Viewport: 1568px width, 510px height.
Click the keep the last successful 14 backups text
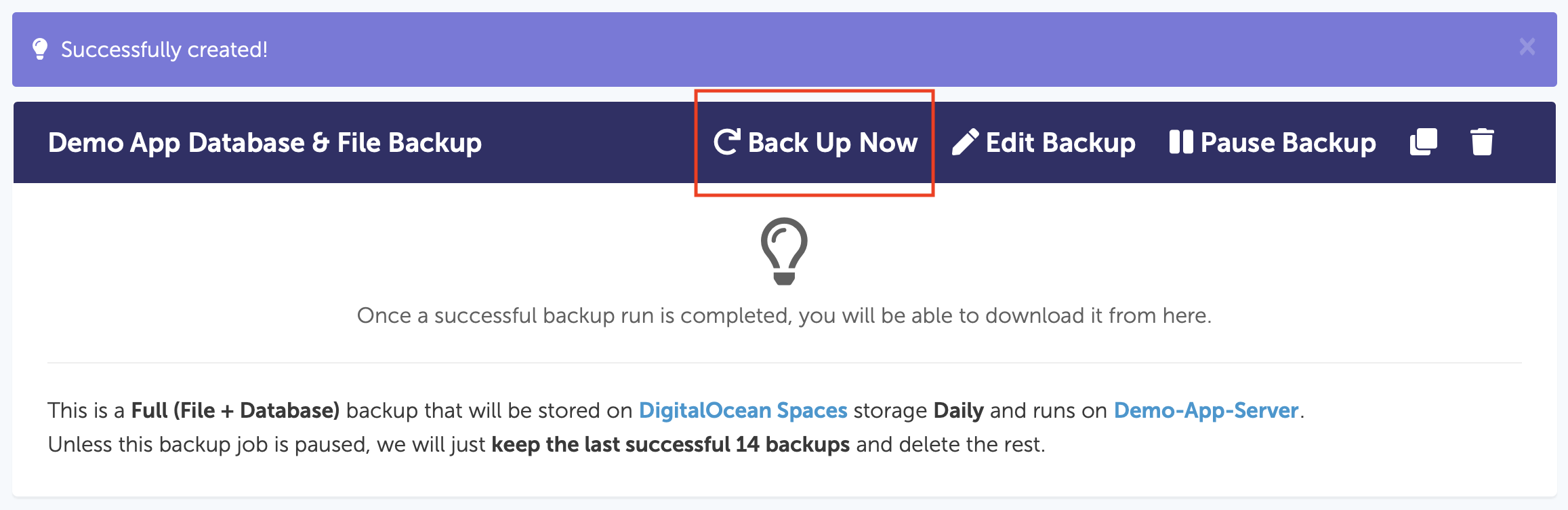coord(670,444)
